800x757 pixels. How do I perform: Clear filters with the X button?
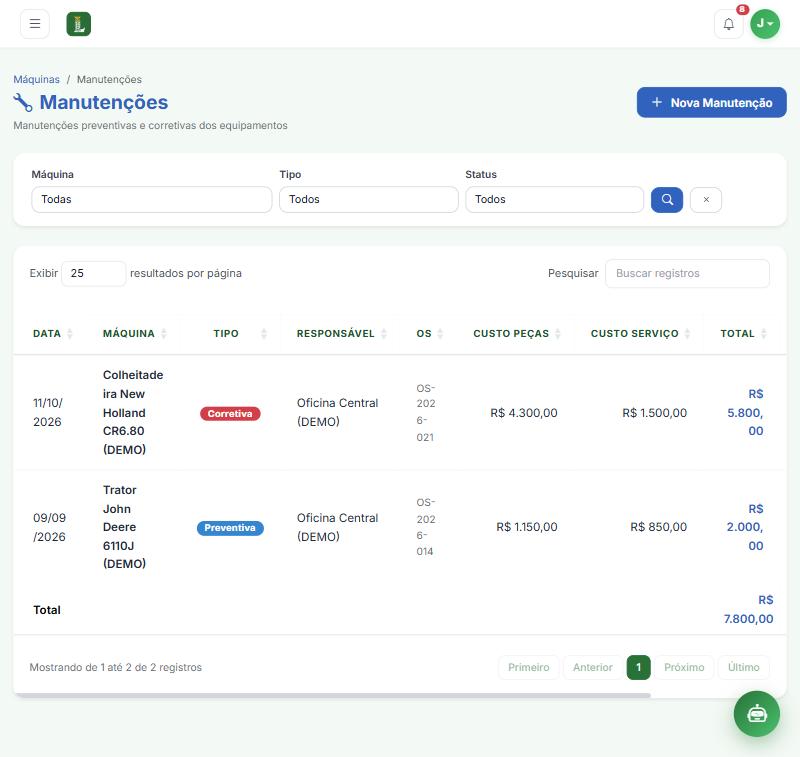coord(706,199)
